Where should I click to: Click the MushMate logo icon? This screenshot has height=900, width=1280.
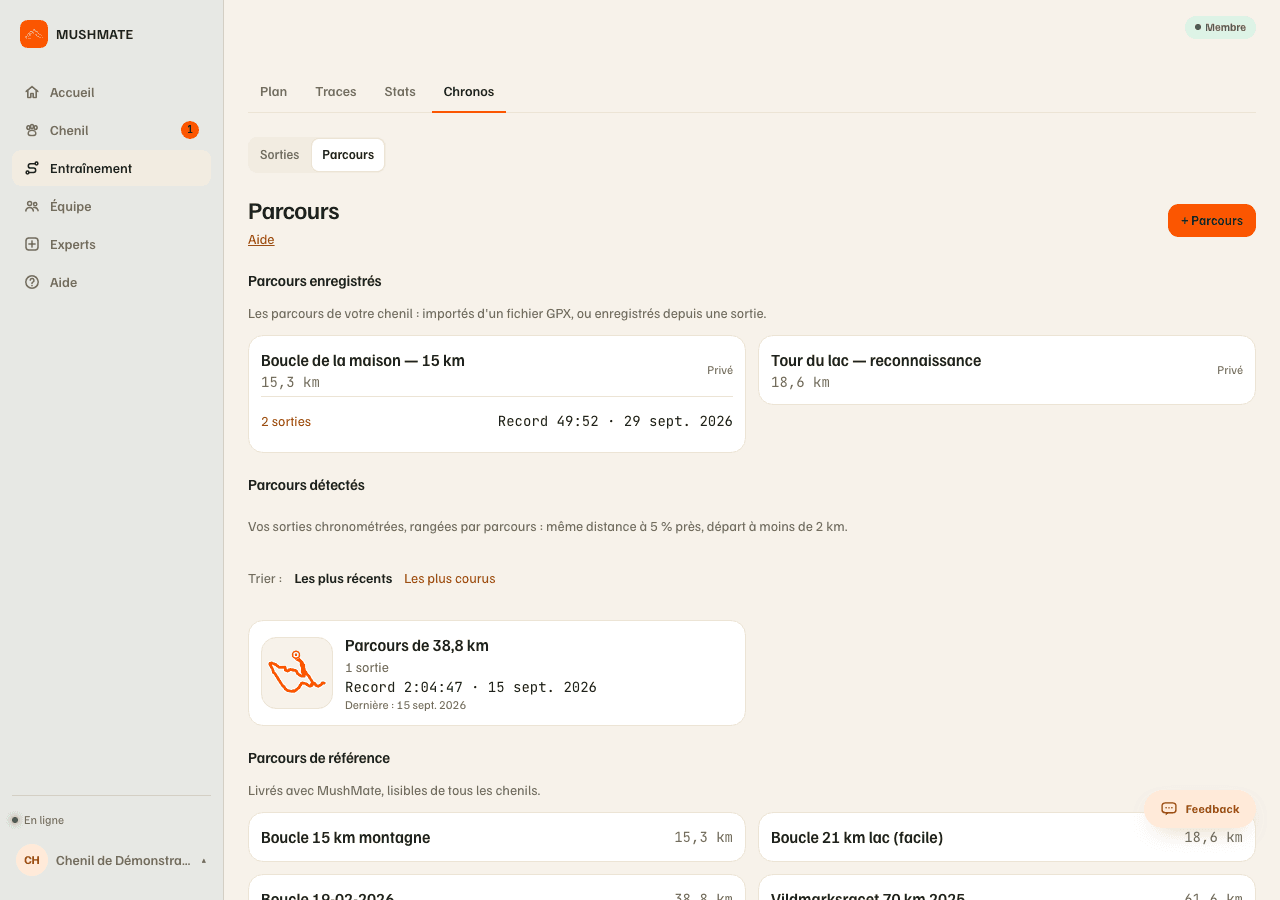[x=34, y=34]
